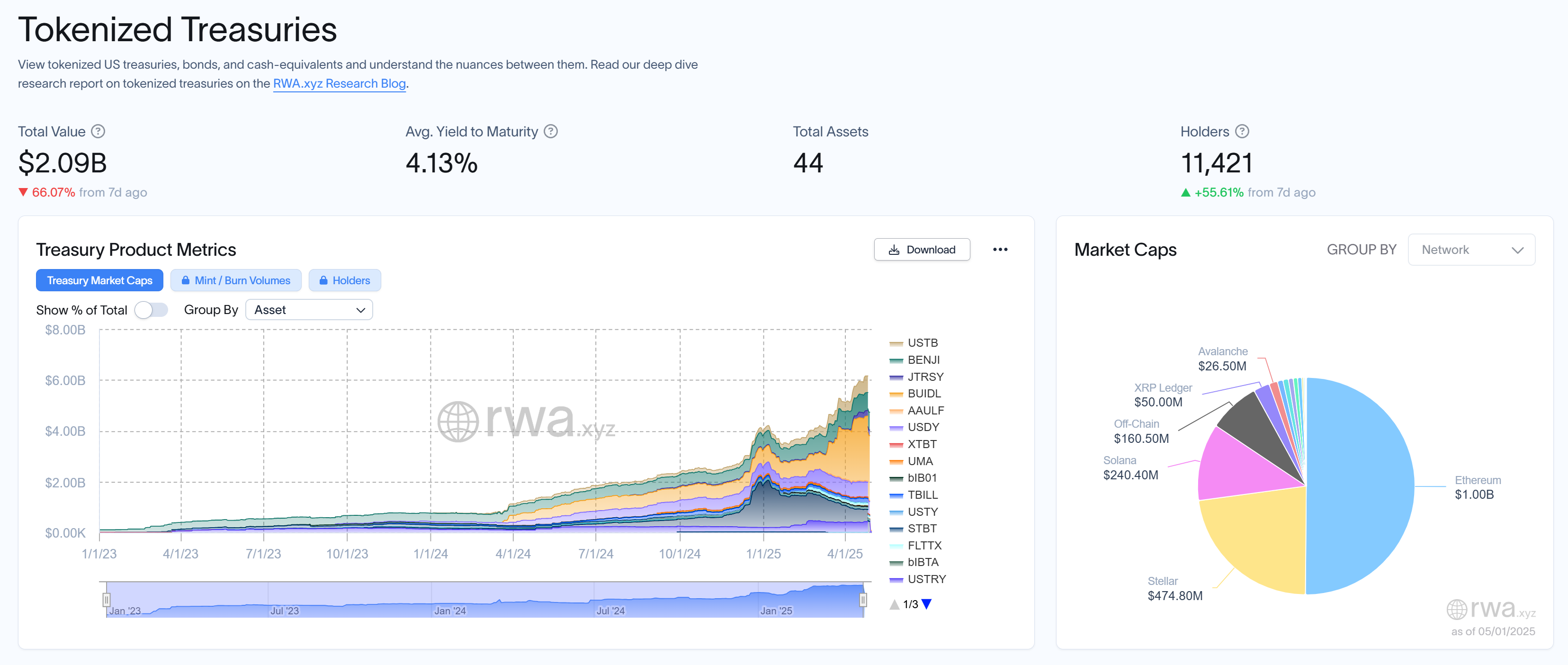Open the Holders metric help icon
Screen dimensions: 1568x665
point(1242,131)
